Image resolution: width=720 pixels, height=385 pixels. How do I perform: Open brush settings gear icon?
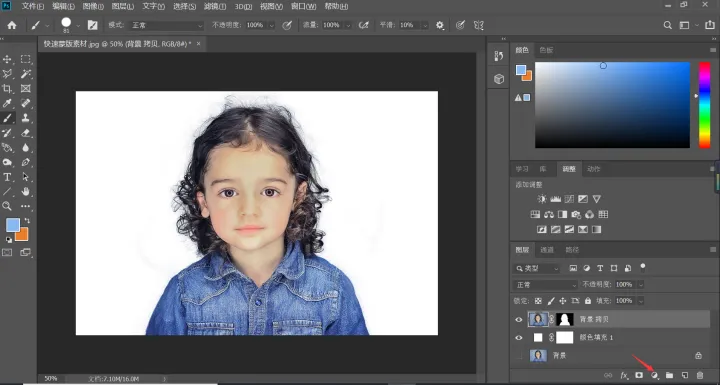[x=440, y=25]
